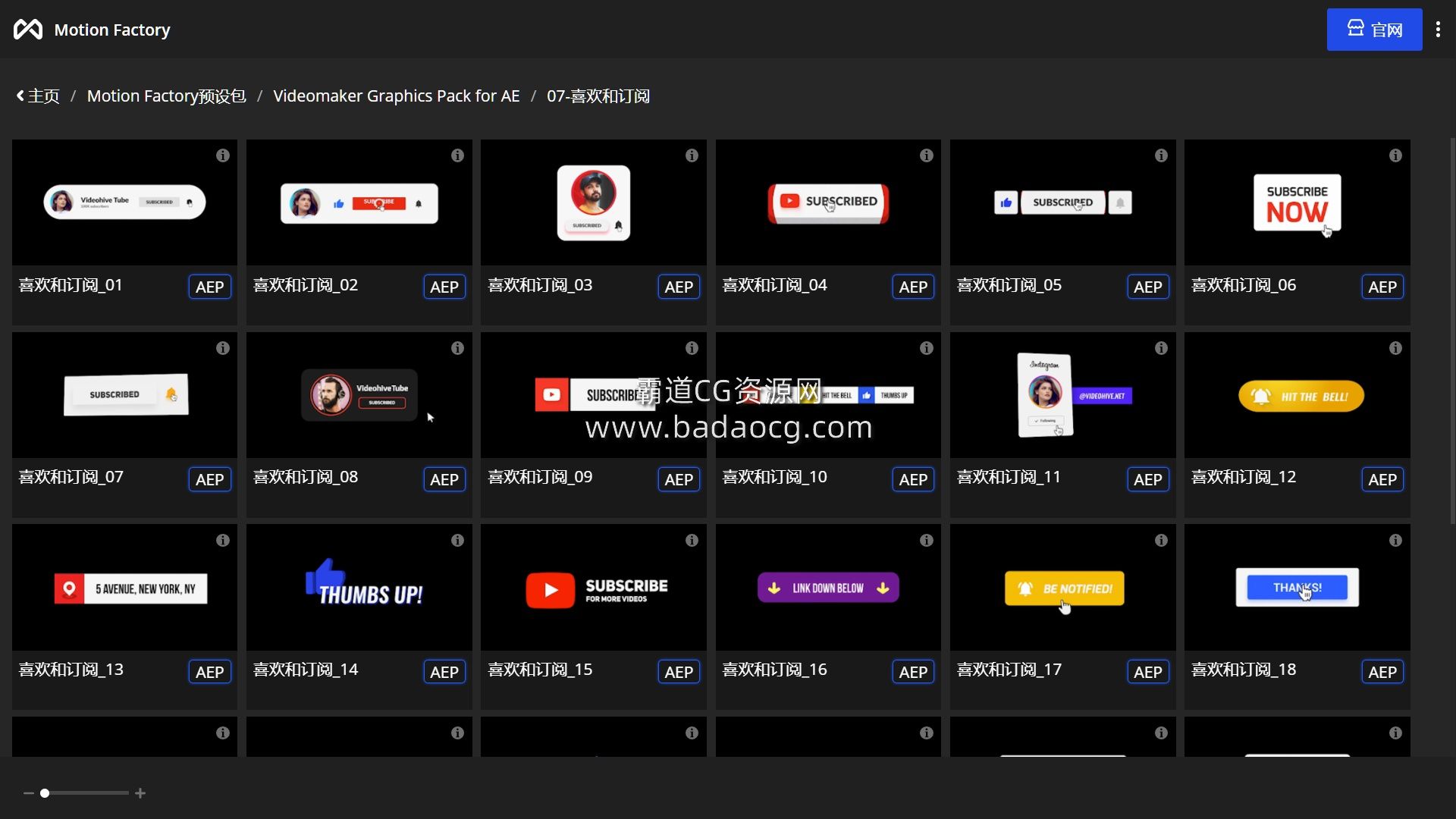Screen dimensions: 1456x819
Task: Show info for 喜欢和订阅_17
Action: 1161,541
